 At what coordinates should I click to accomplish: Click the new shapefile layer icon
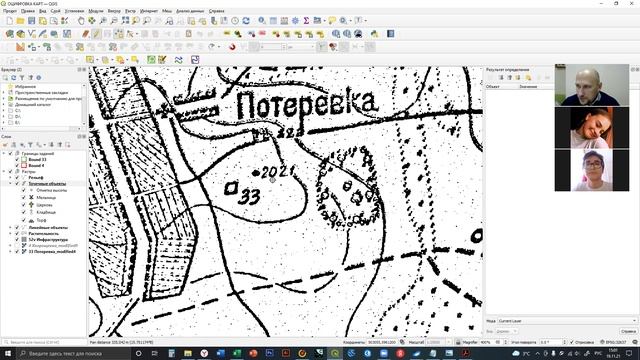(32, 34)
